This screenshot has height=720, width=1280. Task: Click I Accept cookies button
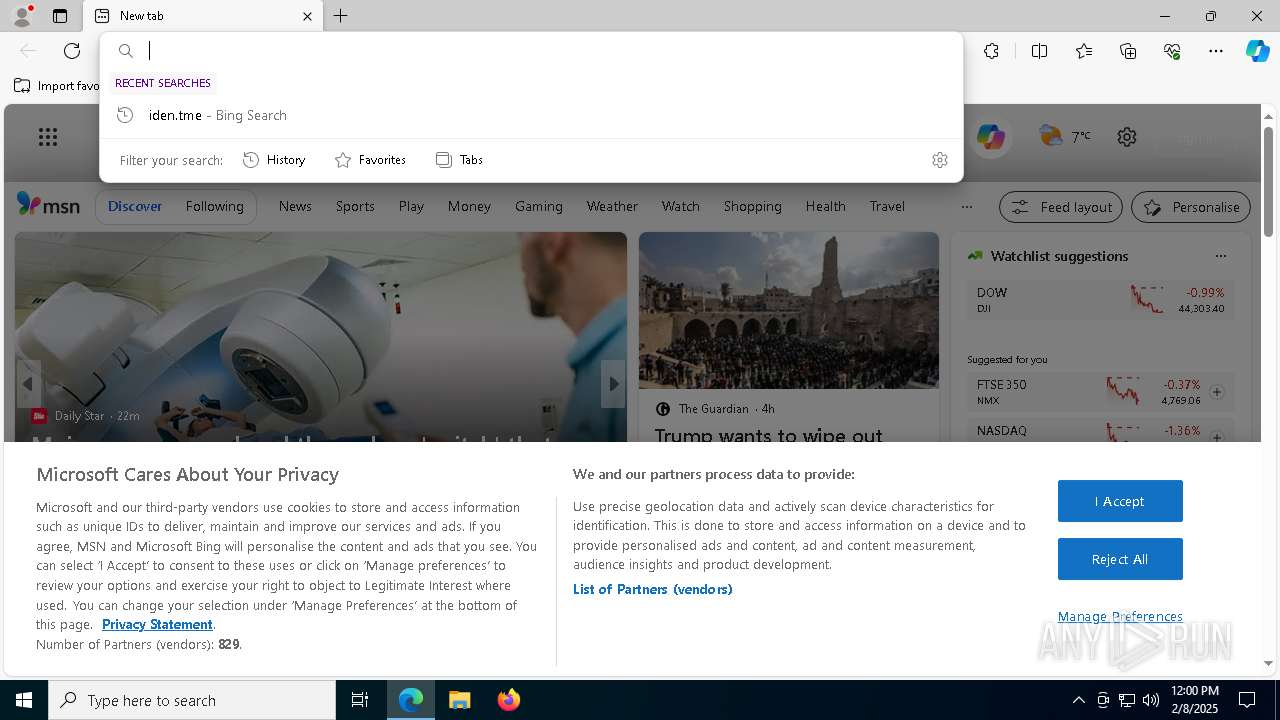click(1120, 501)
